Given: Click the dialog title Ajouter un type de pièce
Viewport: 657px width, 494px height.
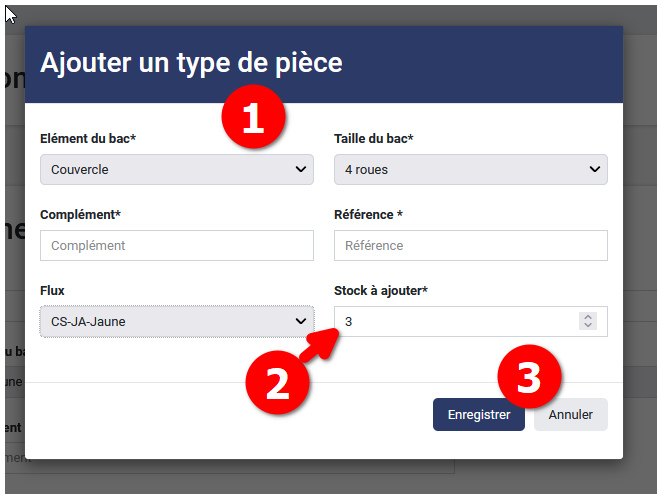Looking at the screenshot, I should coord(191,63).
